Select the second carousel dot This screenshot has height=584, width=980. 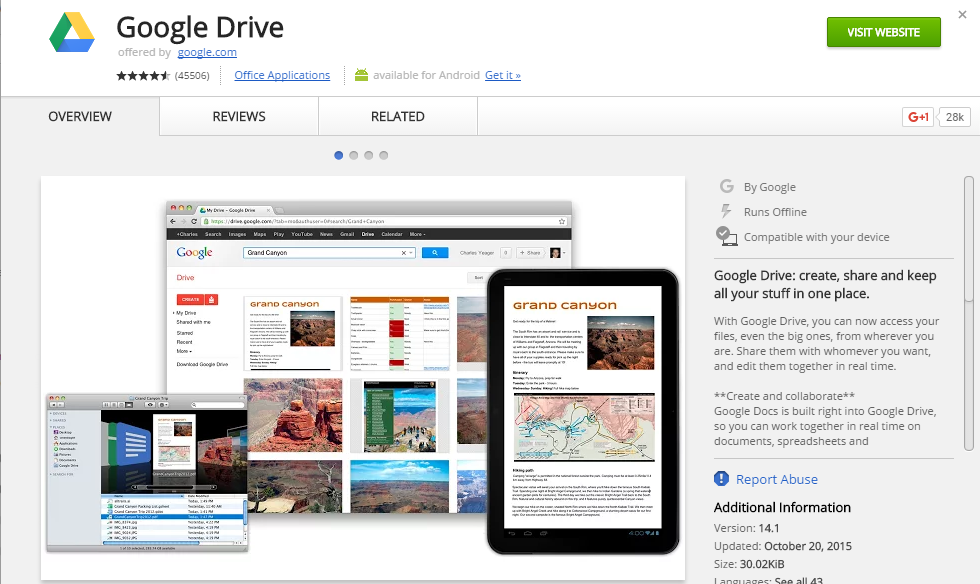[353, 155]
